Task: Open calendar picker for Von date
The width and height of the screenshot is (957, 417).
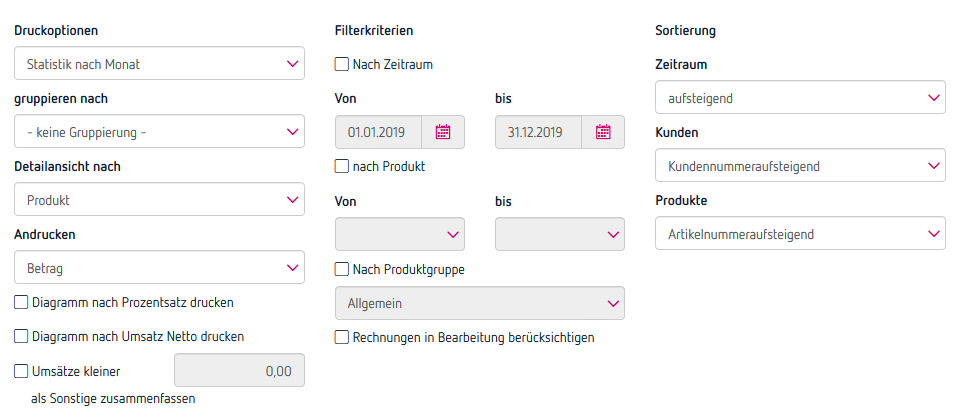Action: click(x=443, y=132)
